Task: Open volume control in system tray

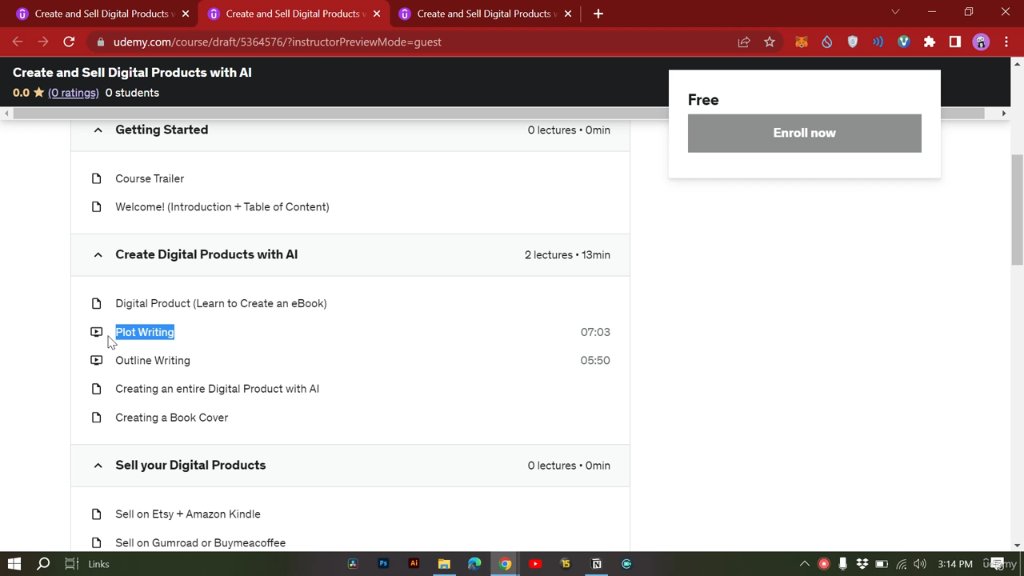Action: coord(920,564)
